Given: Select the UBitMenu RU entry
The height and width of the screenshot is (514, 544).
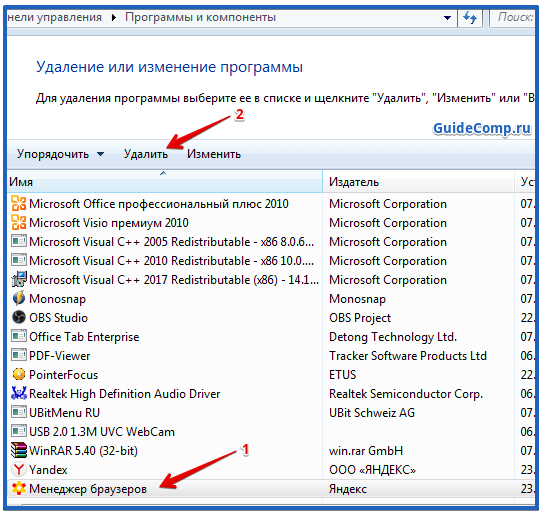Looking at the screenshot, I should [64, 412].
